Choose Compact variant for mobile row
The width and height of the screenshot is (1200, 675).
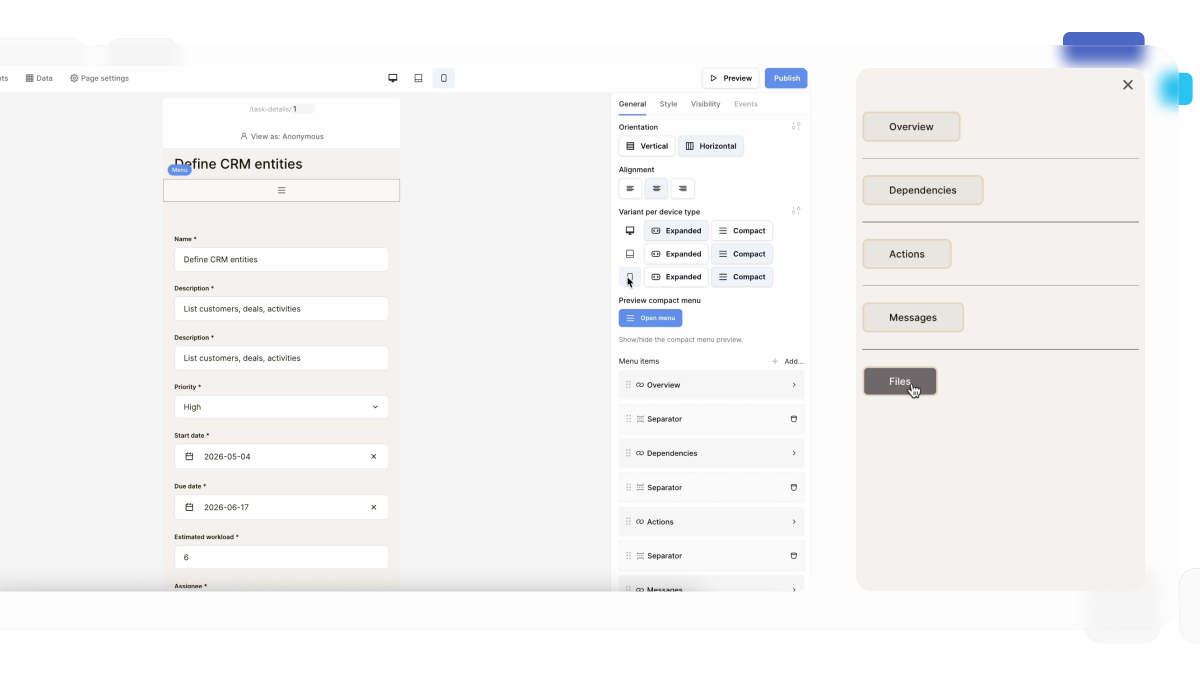742,277
